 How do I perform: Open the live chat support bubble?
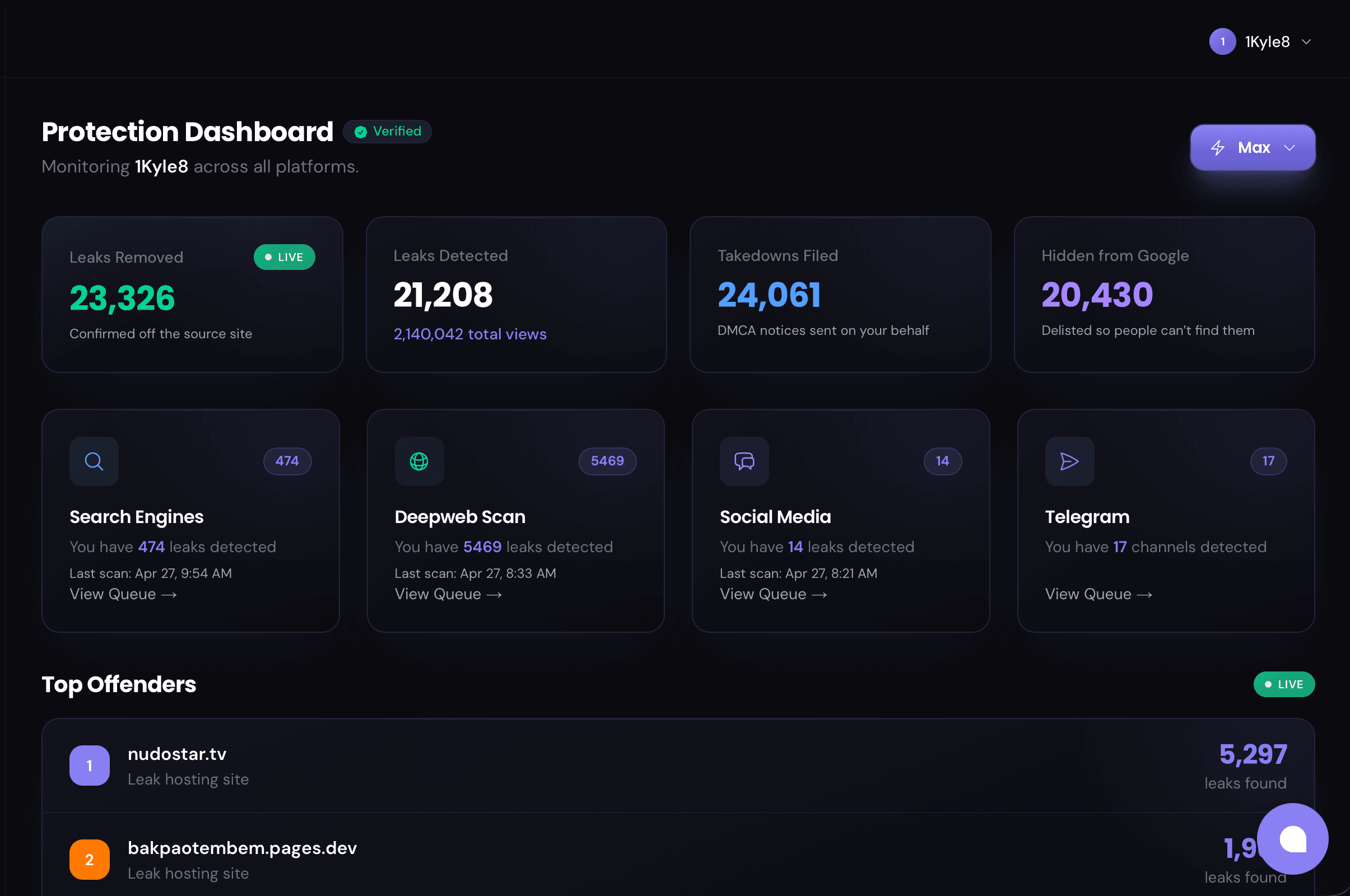pos(1292,839)
